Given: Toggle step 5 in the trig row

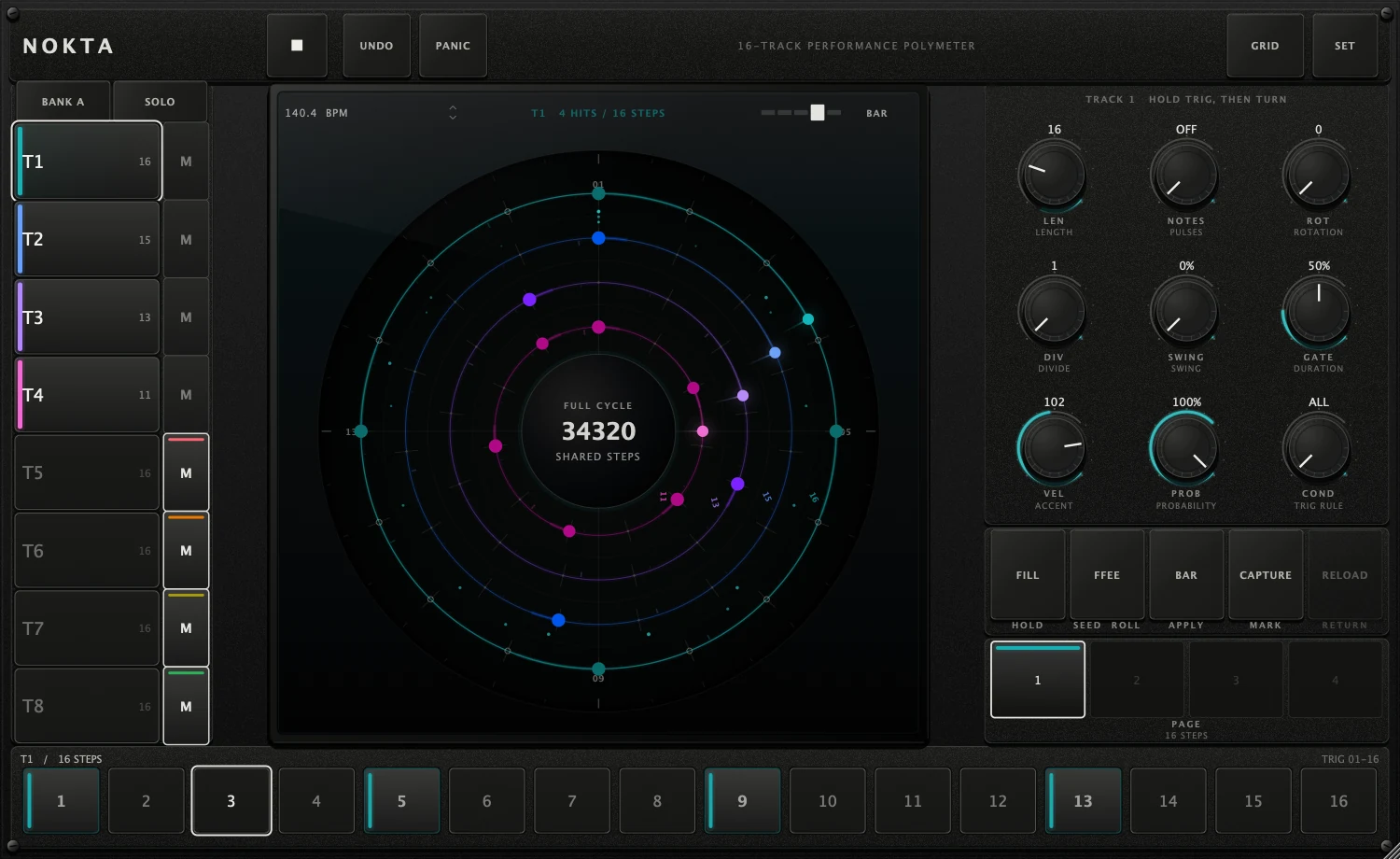Looking at the screenshot, I should tap(401, 801).
